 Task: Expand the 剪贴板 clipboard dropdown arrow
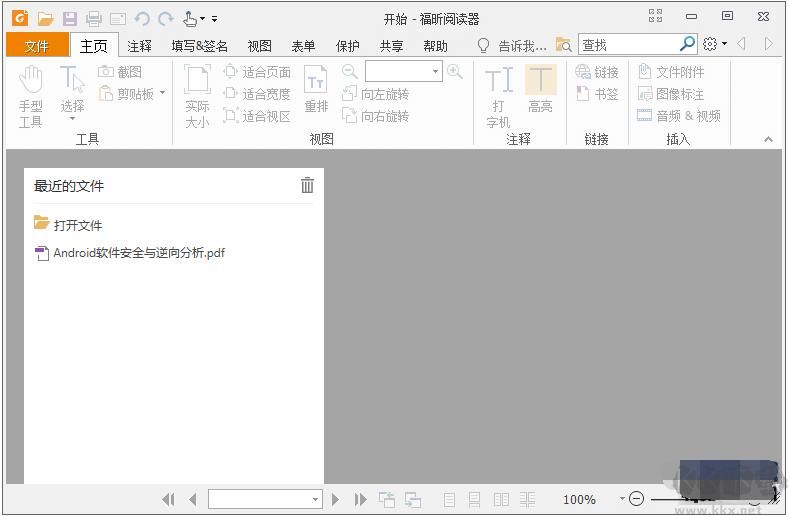pos(163,93)
